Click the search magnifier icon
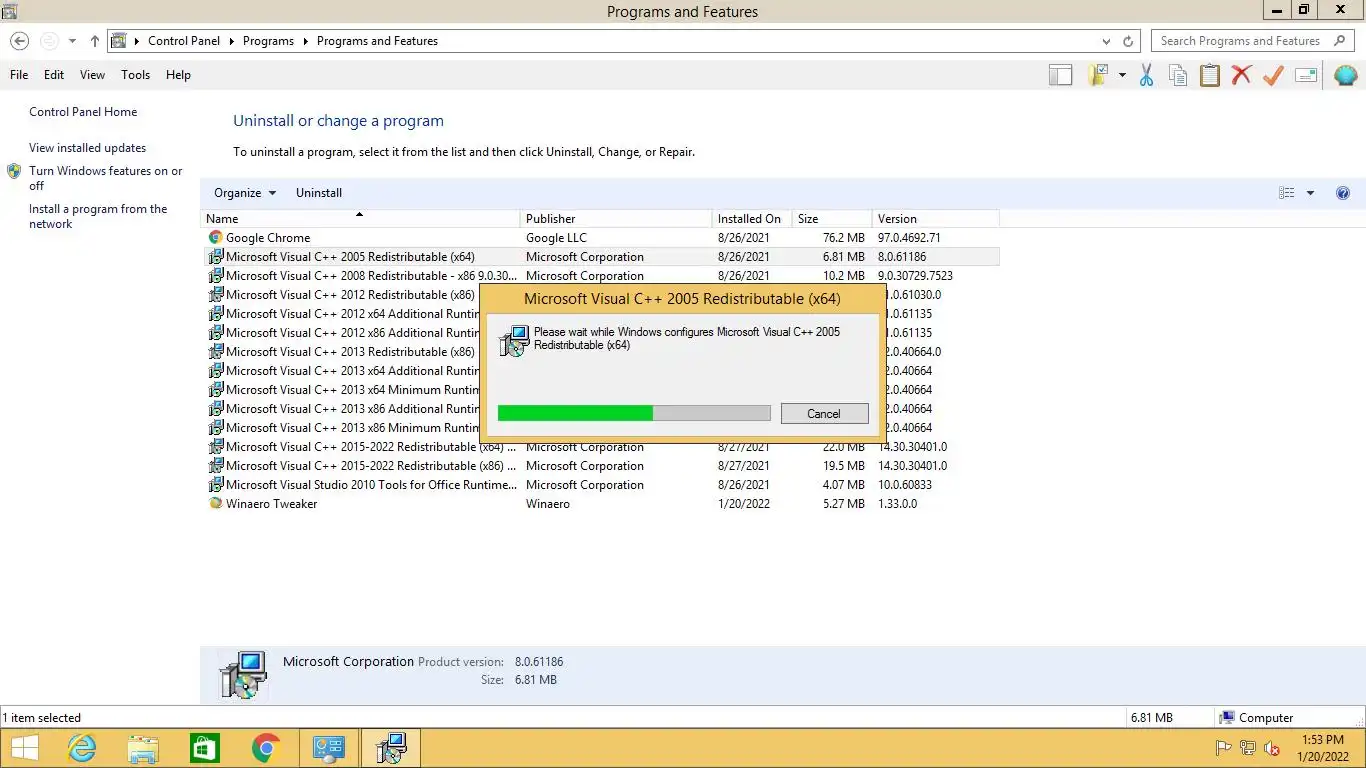Viewport: 1366px width, 768px height. (1340, 41)
